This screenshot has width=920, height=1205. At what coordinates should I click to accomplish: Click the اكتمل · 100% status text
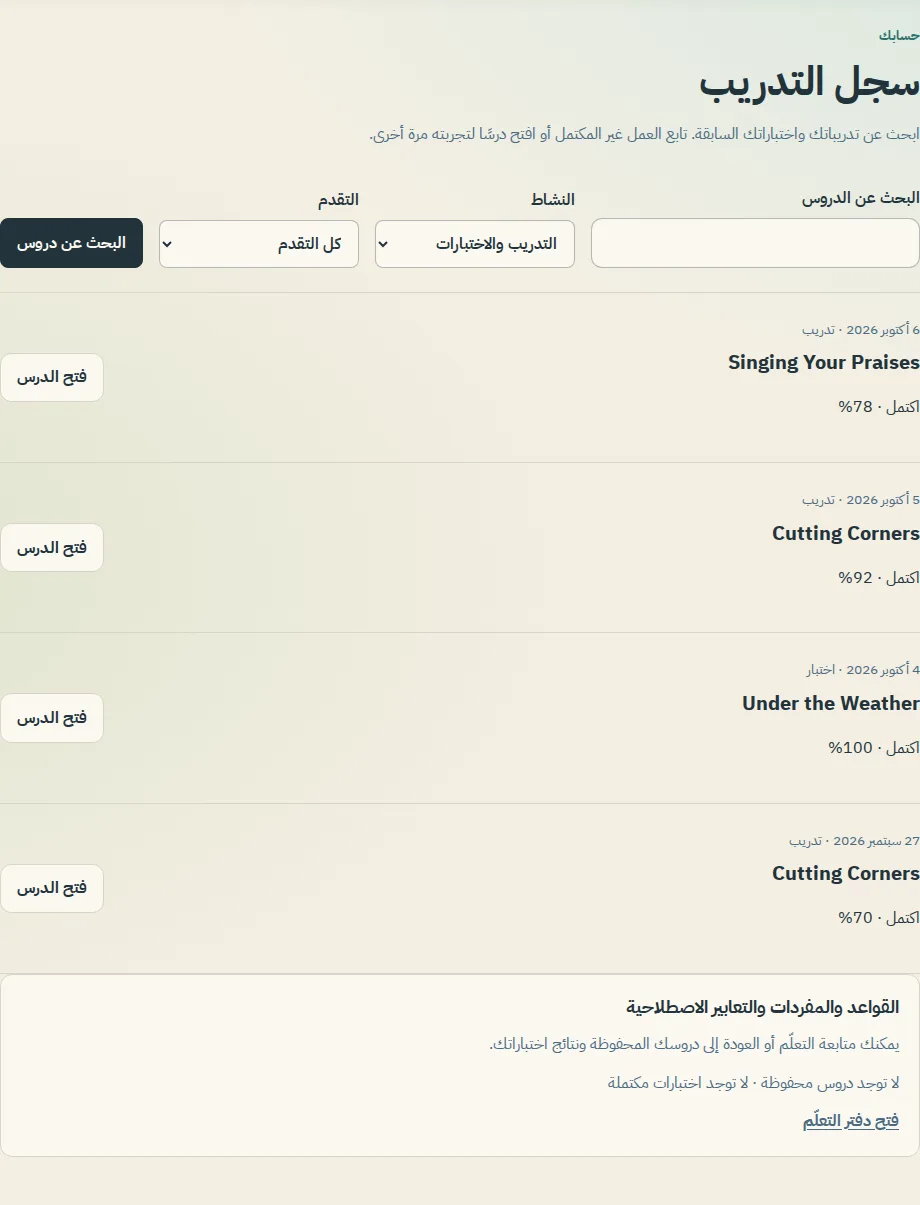click(x=874, y=747)
